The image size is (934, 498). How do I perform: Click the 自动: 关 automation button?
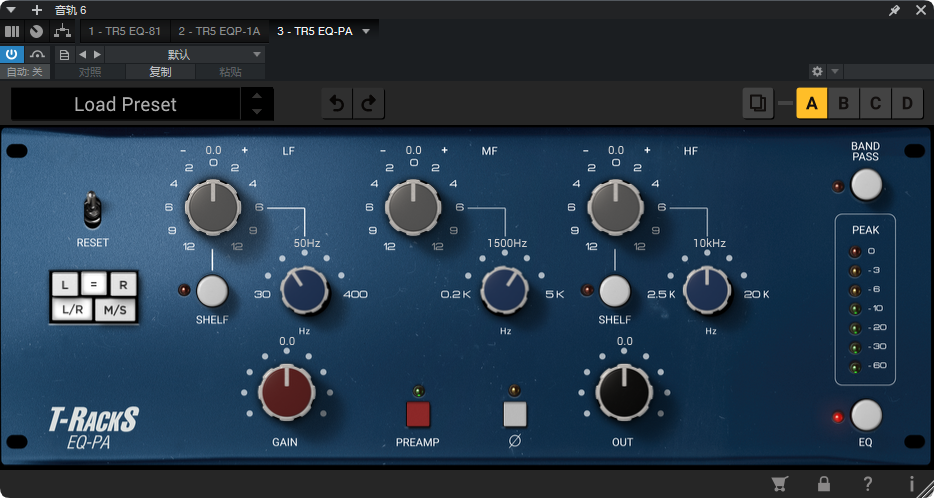click(x=25, y=72)
